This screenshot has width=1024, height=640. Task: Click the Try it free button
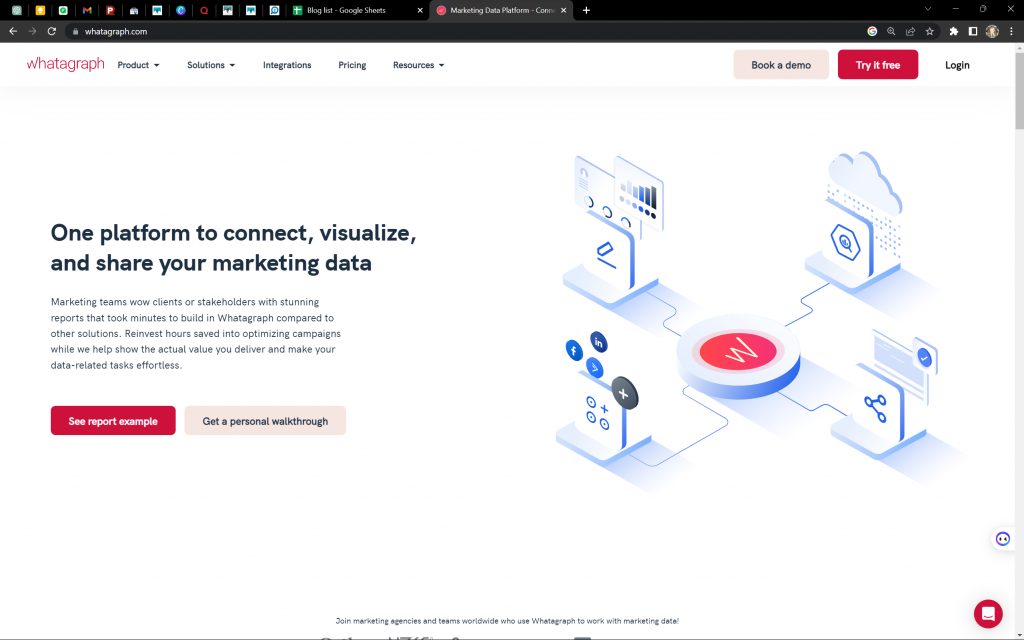pyautogui.click(x=878, y=65)
